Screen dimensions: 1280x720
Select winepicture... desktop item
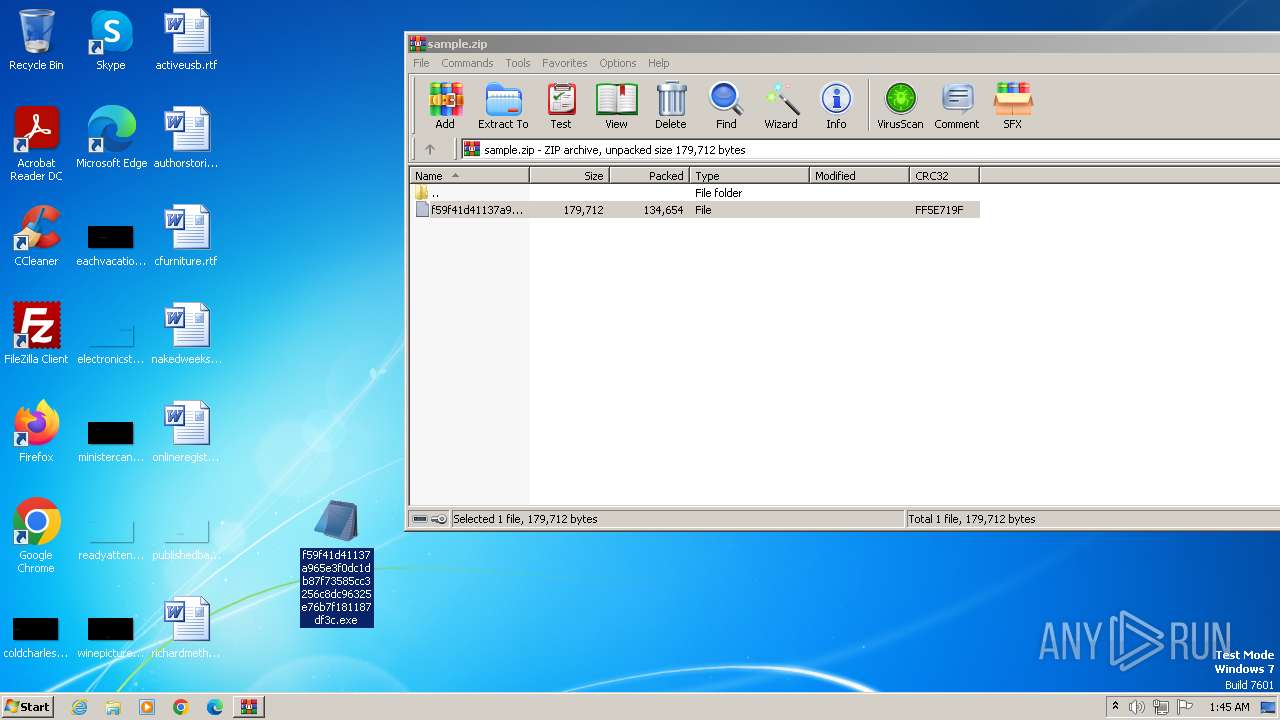110,636
